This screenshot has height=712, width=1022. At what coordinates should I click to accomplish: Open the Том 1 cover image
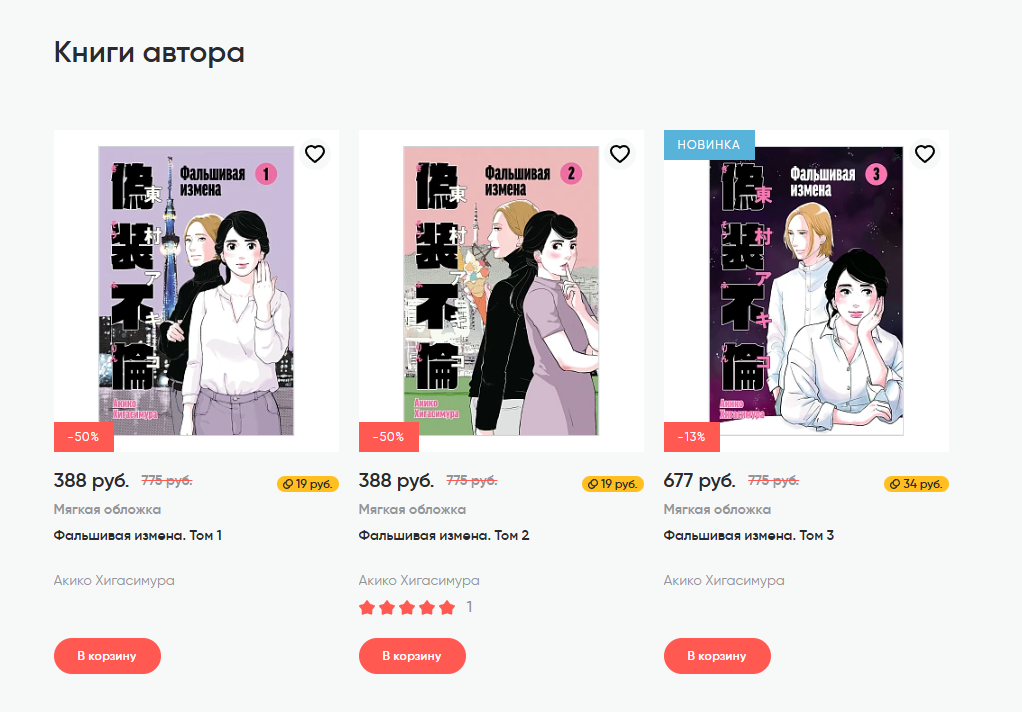click(196, 291)
